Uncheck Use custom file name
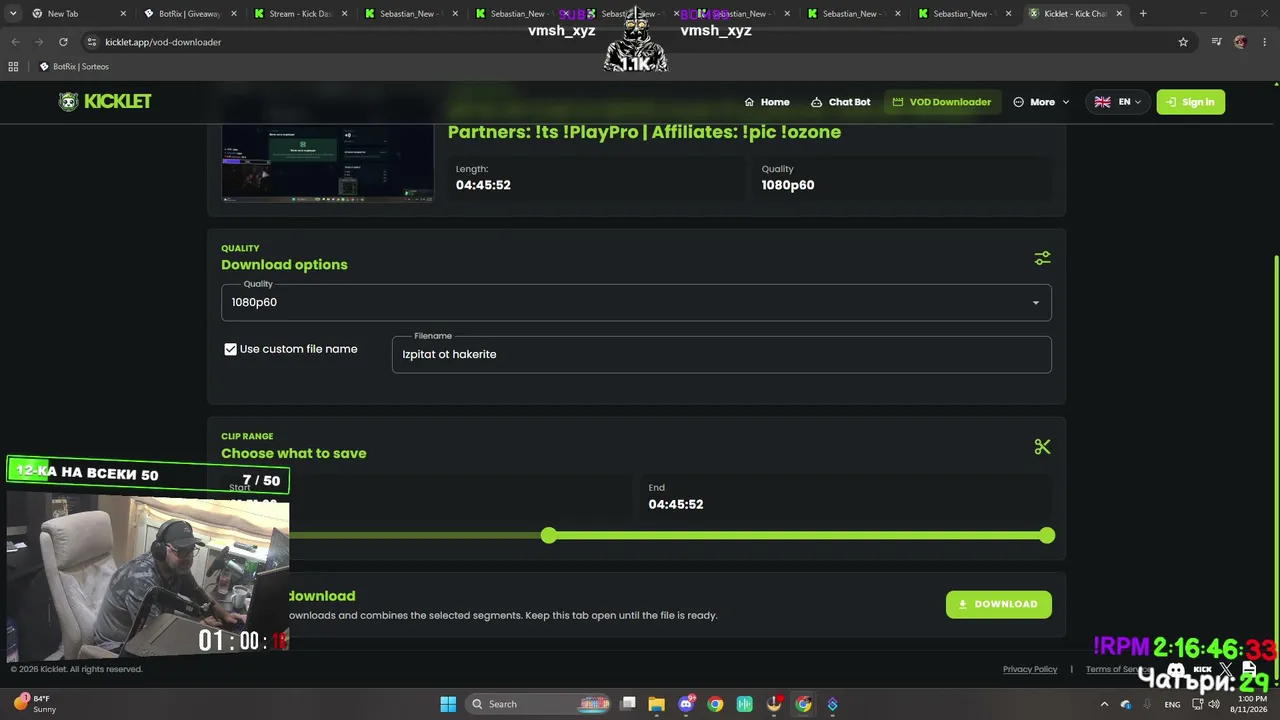 point(231,349)
